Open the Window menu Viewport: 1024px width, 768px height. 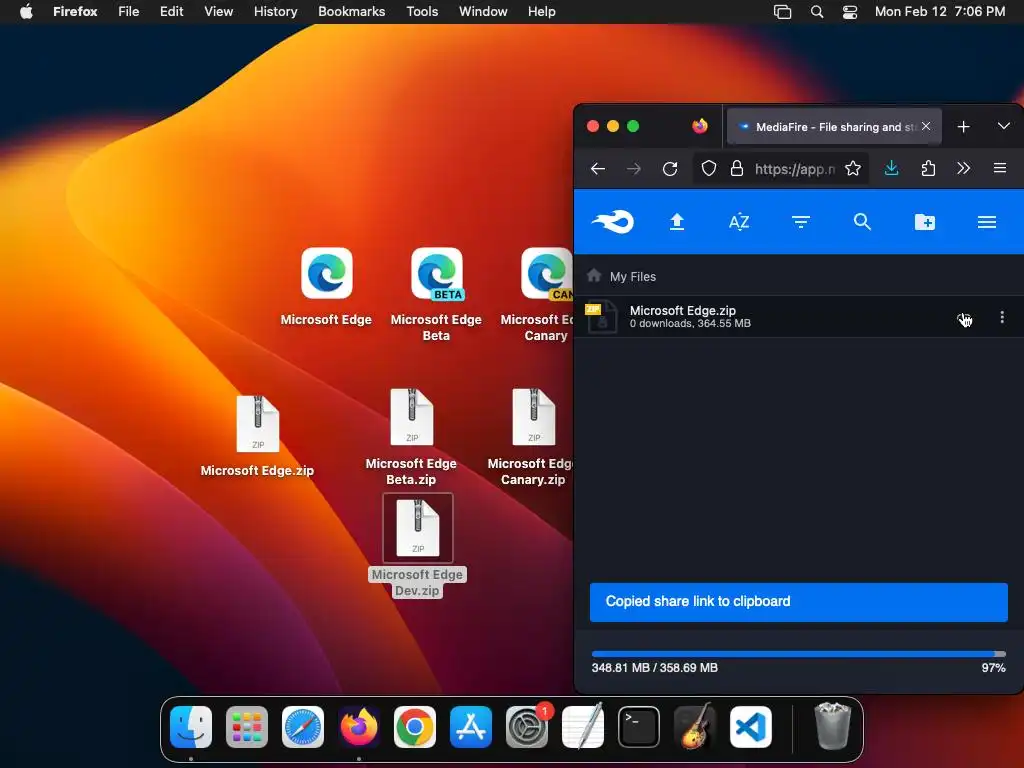click(x=483, y=11)
